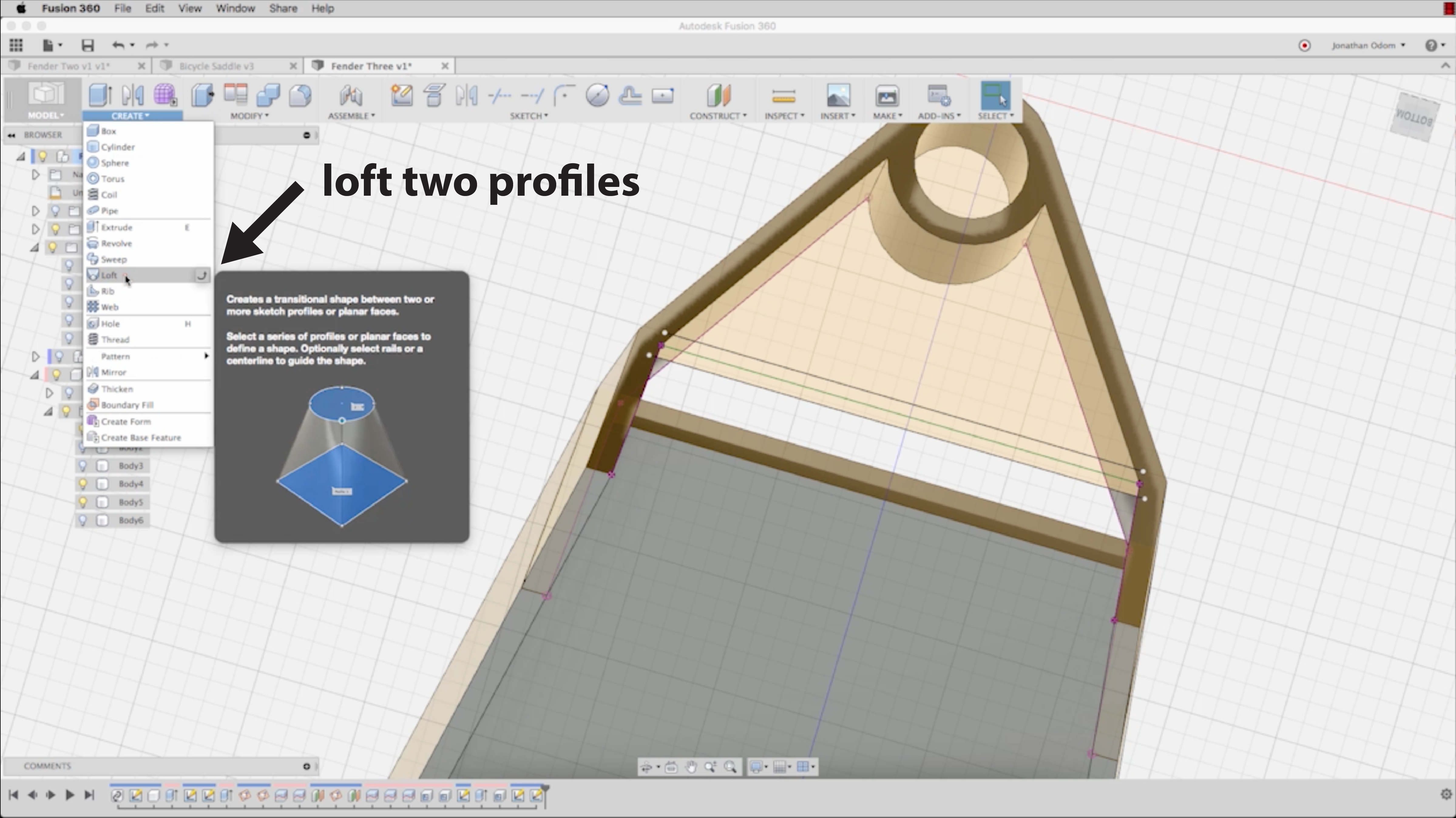
Task: Click the Measure ruler icon under Inspect
Action: point(783,96)
